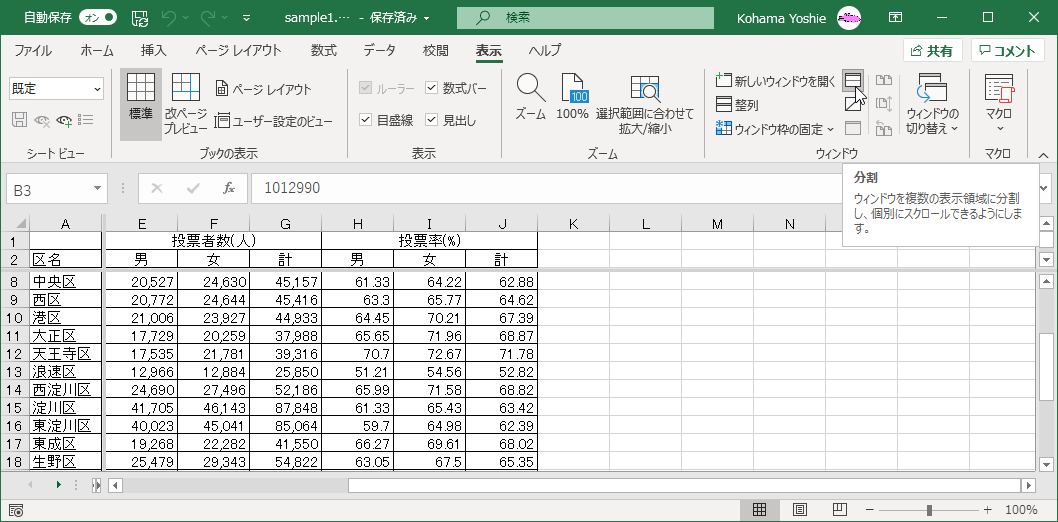Click the macro recording status bar icon
1058x522 pixels.
click(x=17, y=510)
